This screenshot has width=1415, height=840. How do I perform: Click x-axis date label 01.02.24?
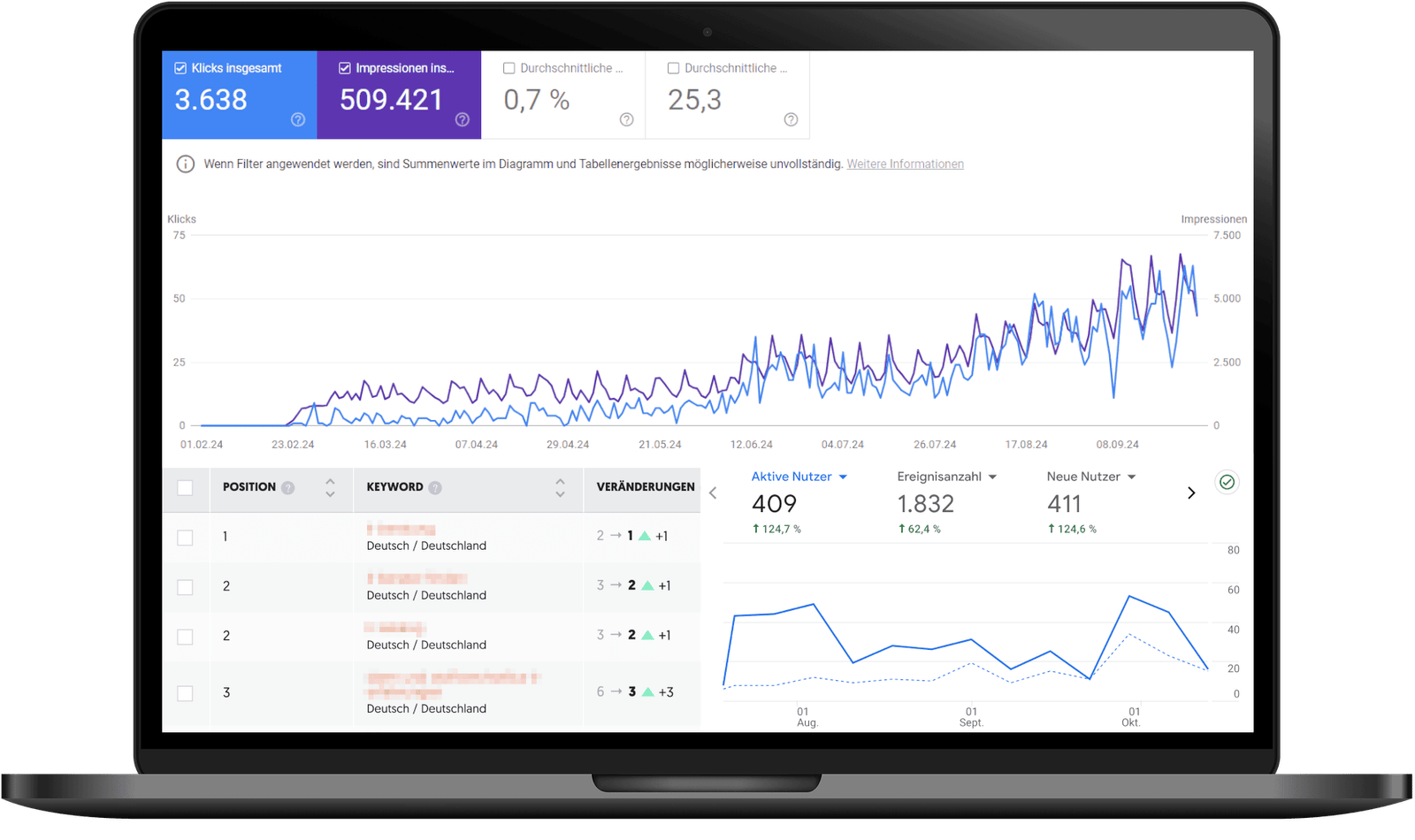click(x=202, y=445)
